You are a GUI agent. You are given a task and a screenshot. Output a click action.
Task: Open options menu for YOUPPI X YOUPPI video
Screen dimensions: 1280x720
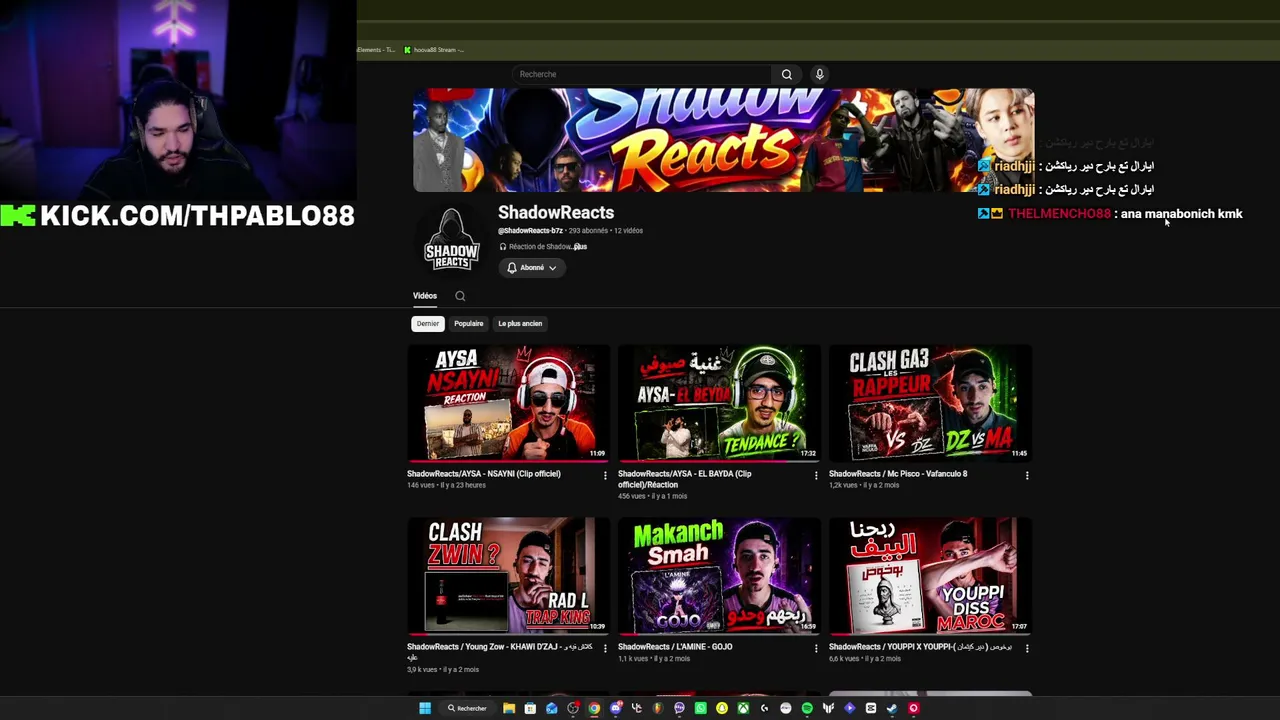pos(1027,649)
